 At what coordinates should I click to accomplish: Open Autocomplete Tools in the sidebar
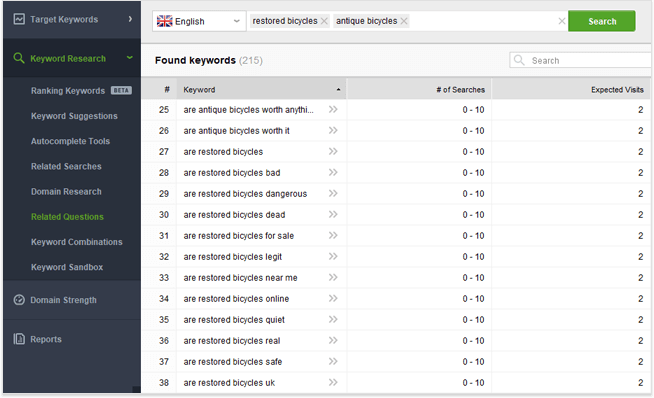point(70,141)
